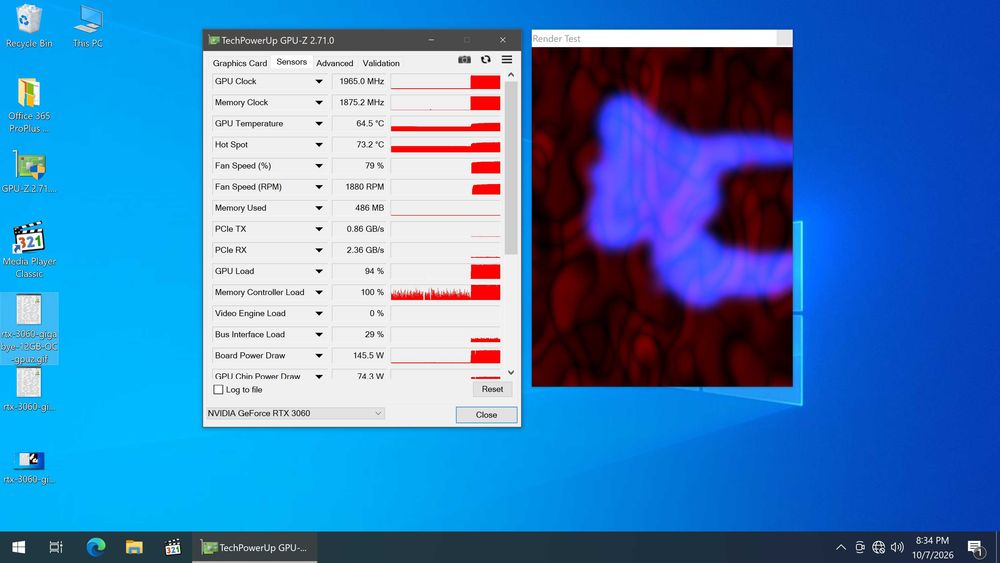
Task: Select the rtx-3060-gigabyte-12GB-OC-gpuz.gif file
Action: point(29,328)
